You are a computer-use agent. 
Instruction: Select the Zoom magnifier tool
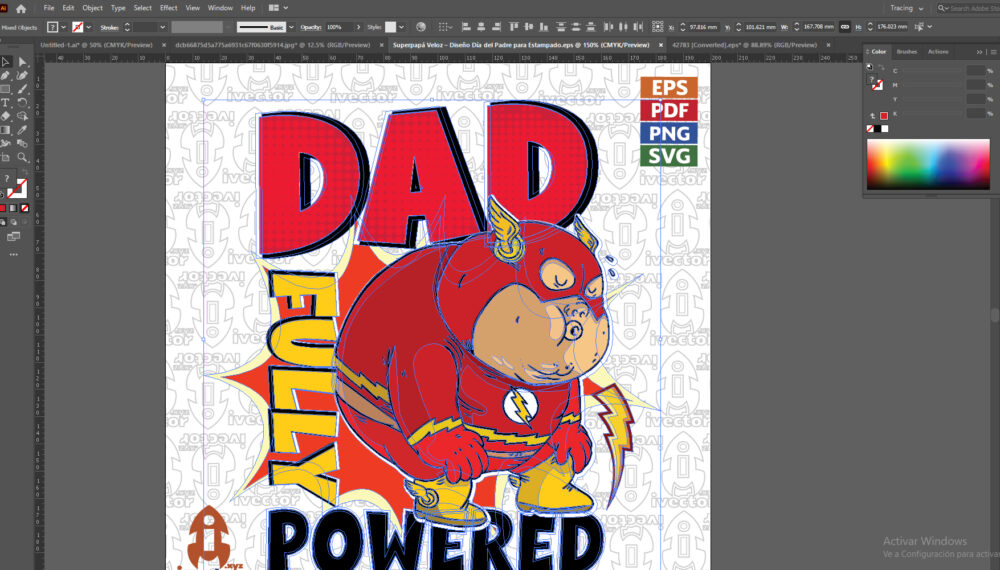[x=22, y=157]
